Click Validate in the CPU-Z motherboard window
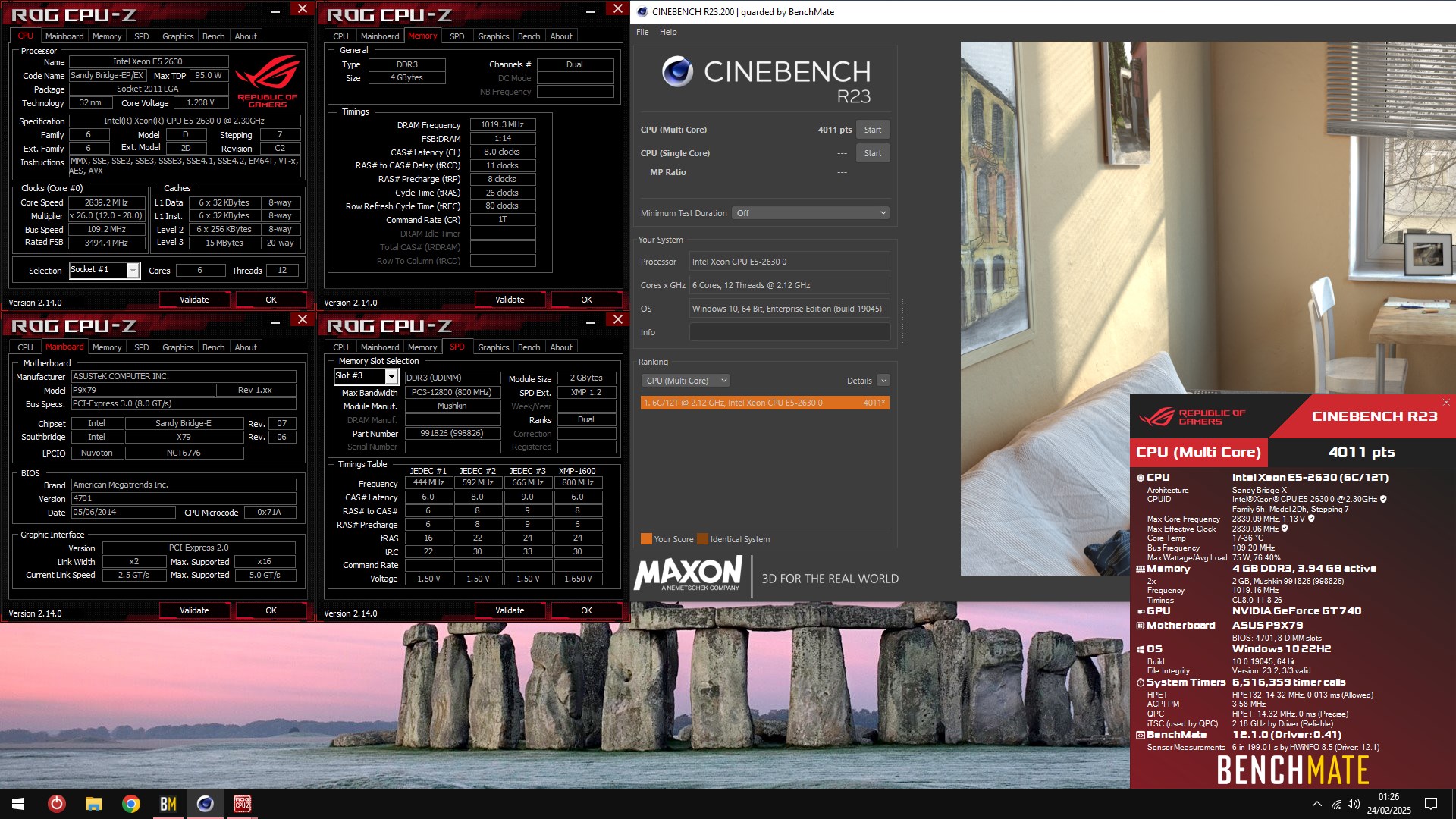Viewport: 1456px width, 819px height. [x=194, y=610]
